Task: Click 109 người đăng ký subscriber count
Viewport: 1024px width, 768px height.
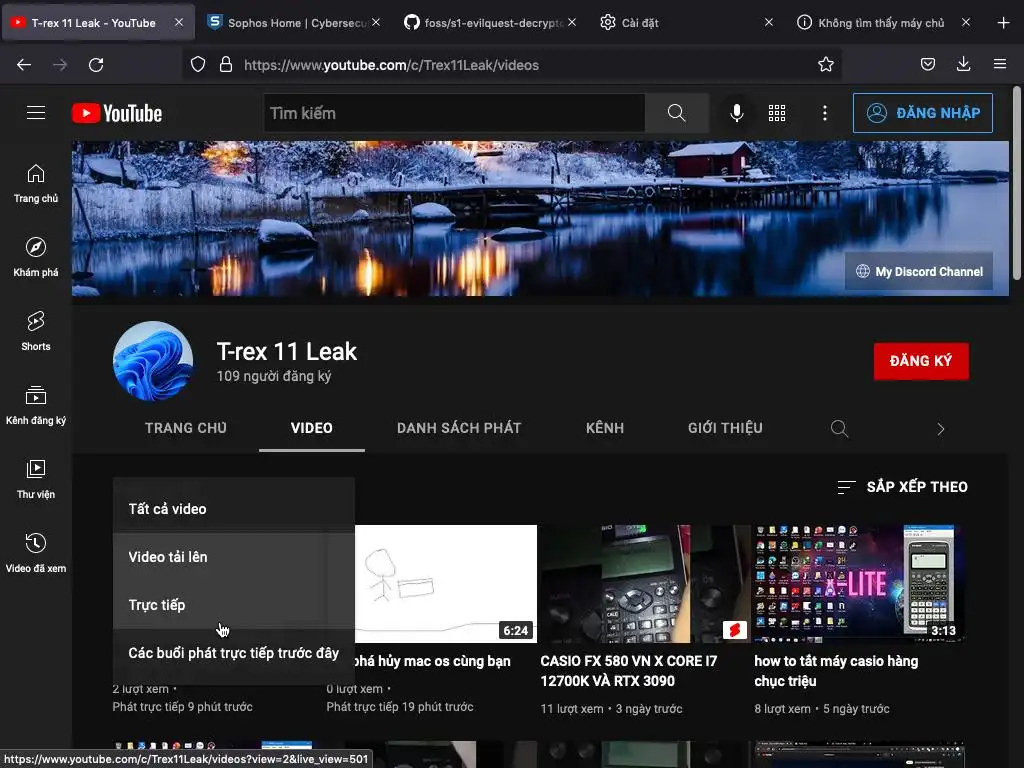Action: point(274,376)
